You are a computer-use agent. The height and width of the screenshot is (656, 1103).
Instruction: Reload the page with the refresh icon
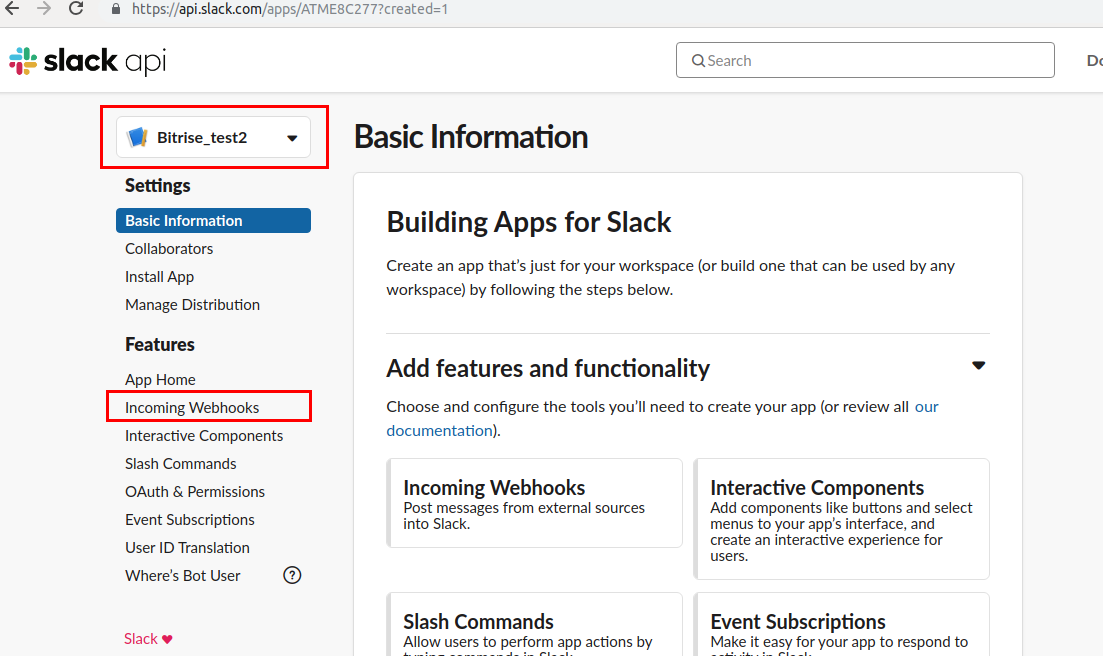click(76, 9)
